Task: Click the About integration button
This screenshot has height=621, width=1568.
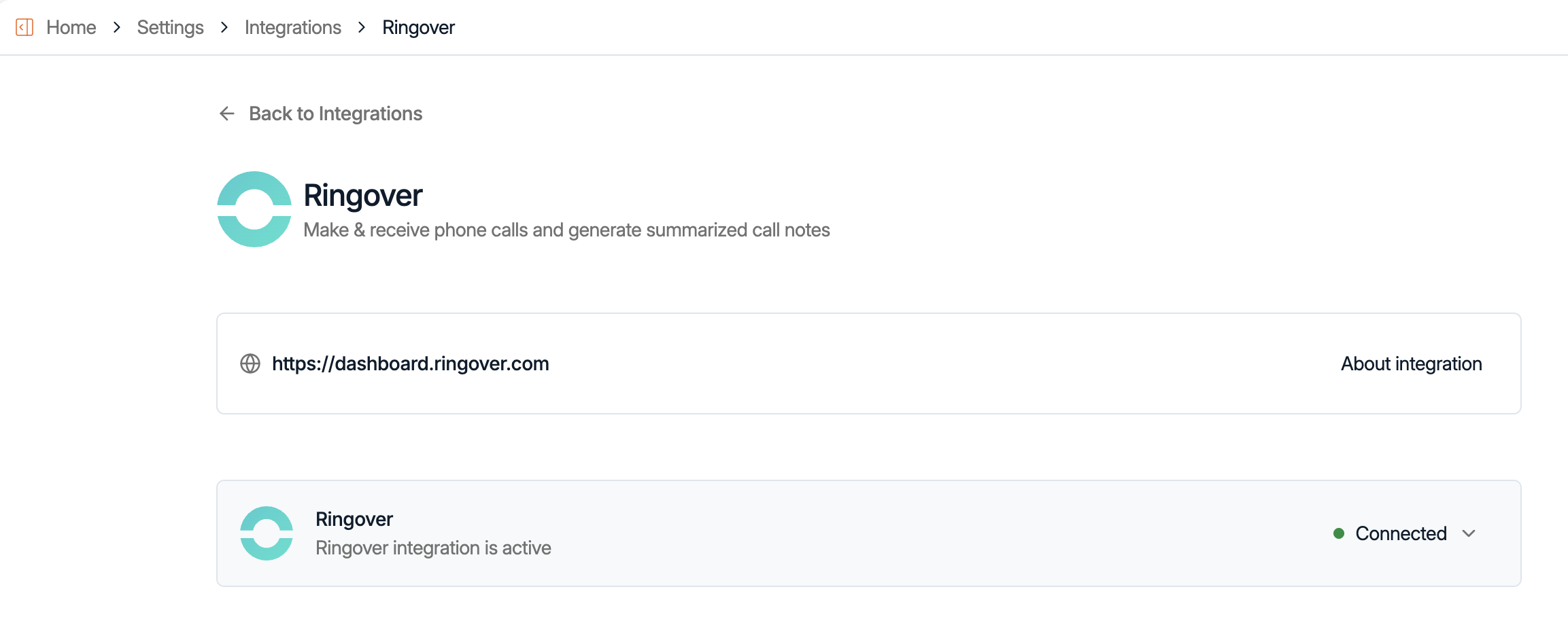Action: [1411, 363]
